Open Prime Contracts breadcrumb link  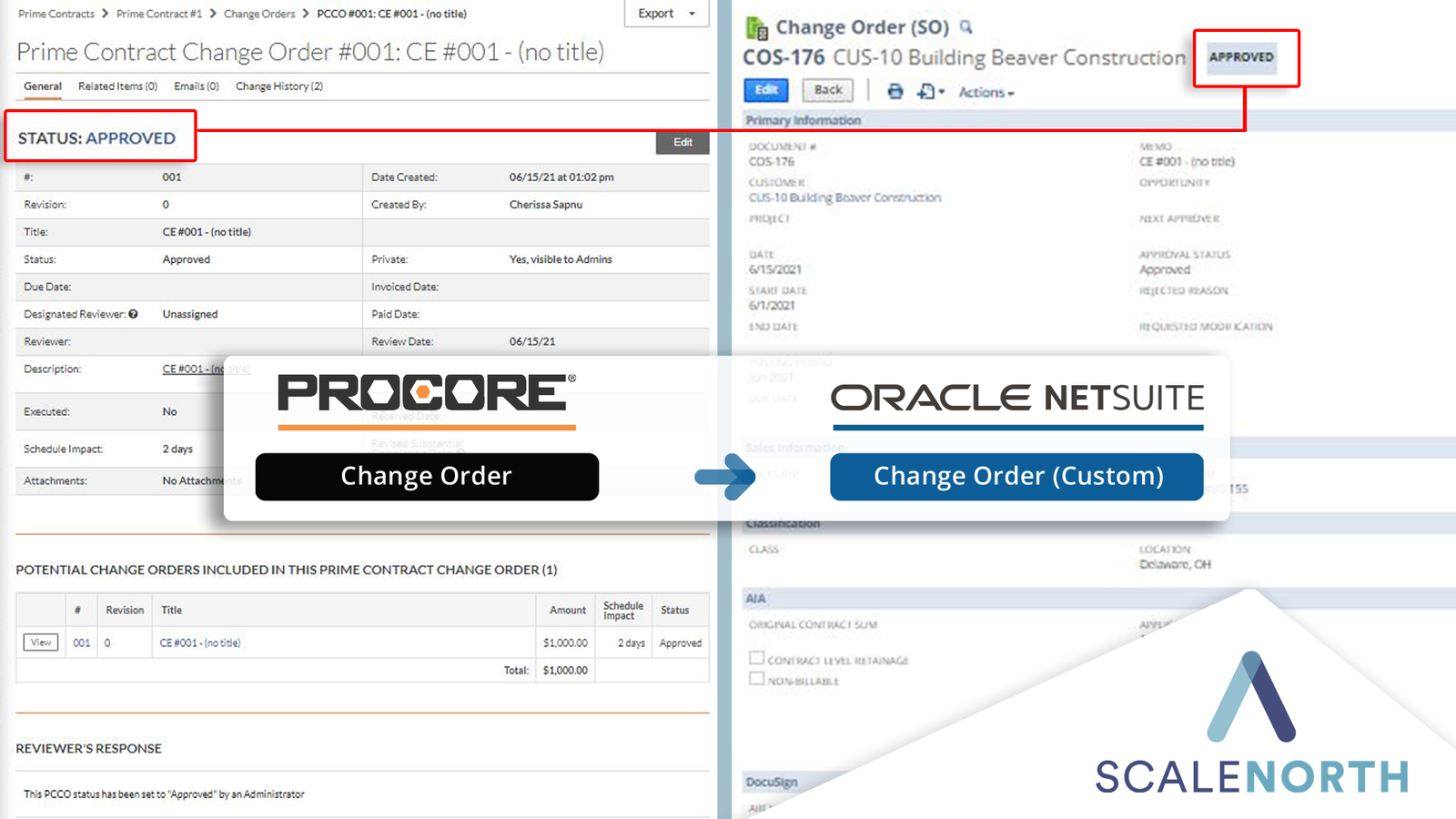[x=56, y=14]
